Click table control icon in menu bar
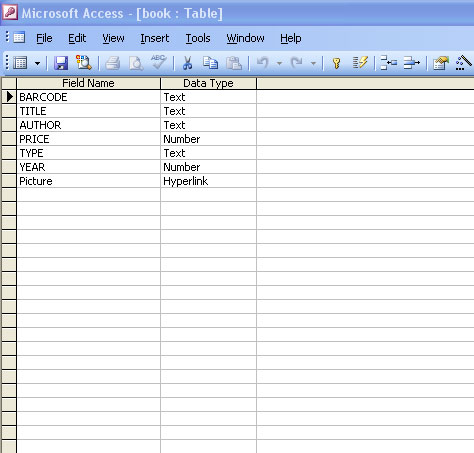474x453 pixels. [19, 37]
